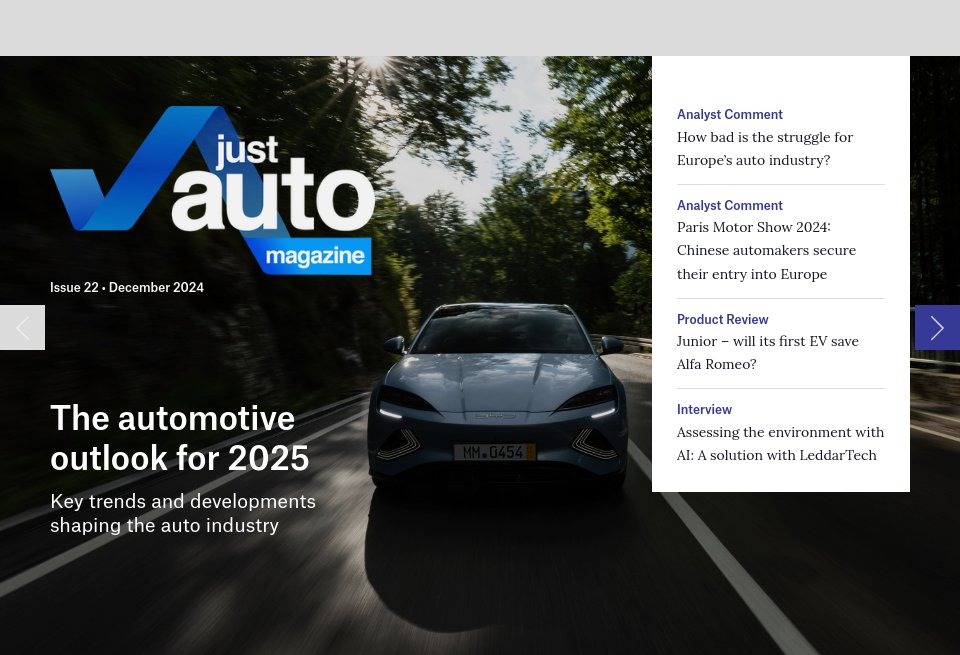Open the article about Europe's auto industry struggle
This screenshot has height=655, width=960.
(x=765, y=148)
